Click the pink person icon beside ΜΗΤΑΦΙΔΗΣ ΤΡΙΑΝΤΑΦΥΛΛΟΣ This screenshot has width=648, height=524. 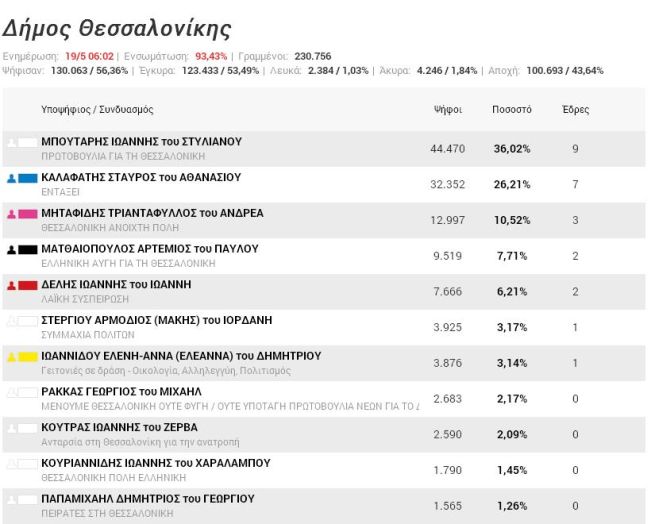[12, 214]
